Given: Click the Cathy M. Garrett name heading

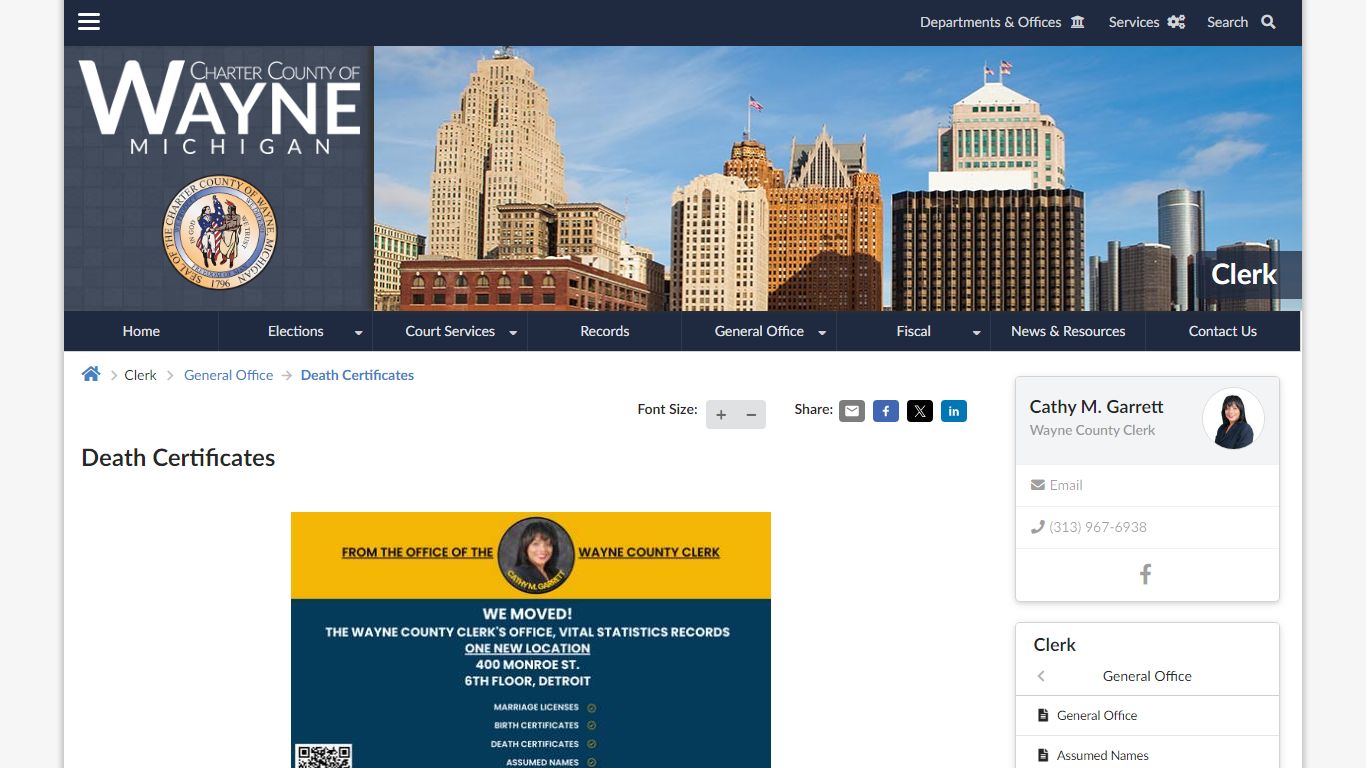Looking at the screenshot, I should pyautogui.click(x=1096, y=406).
